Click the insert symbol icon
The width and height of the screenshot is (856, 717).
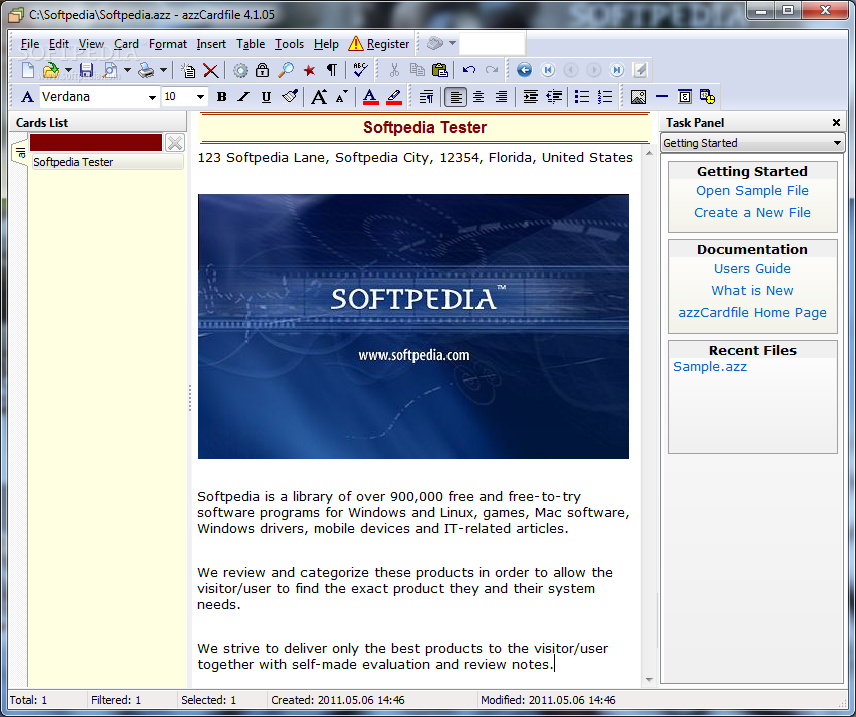coord(685,97)
